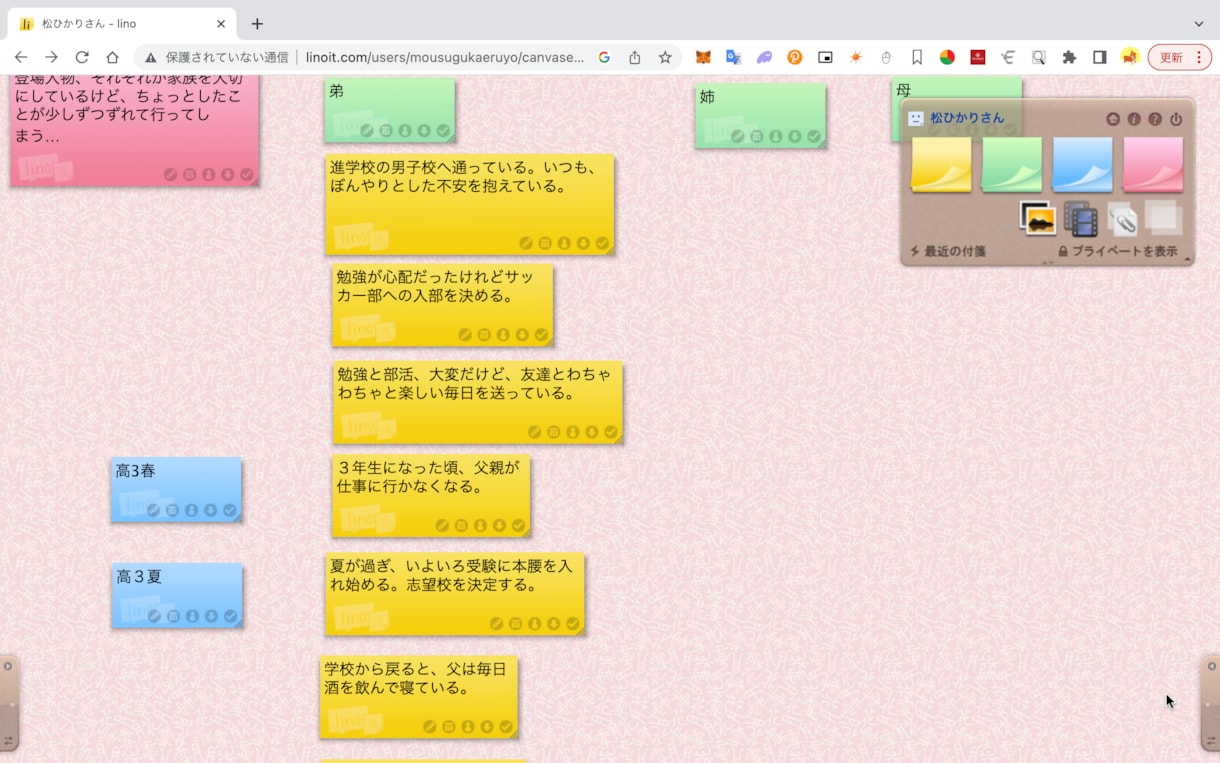Click the pencil edit icon on the 夏が過ぎ sticky
This screenshot has width=1220, height=763.
point(496,623)
